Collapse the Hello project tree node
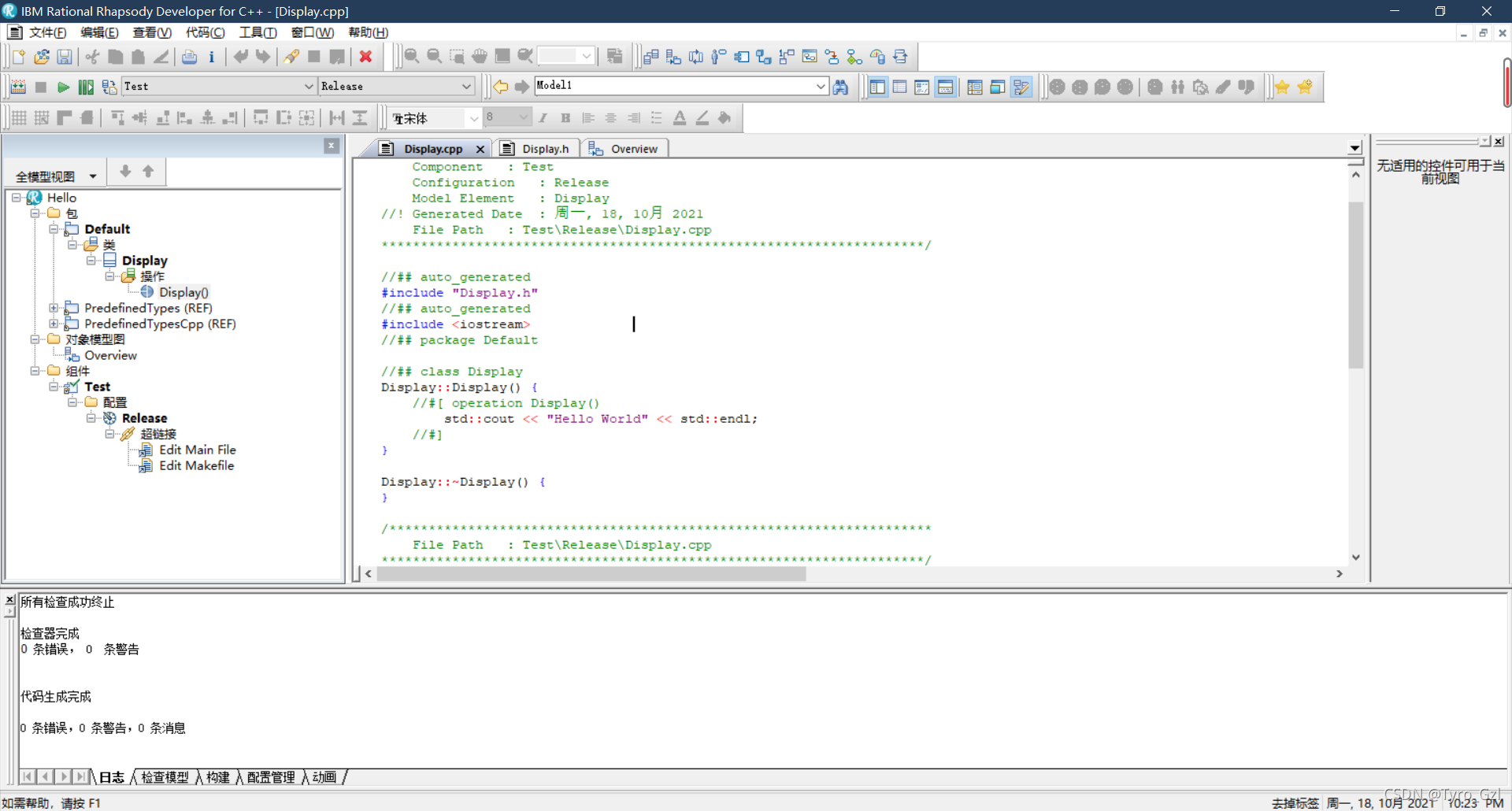This screenshot has width=1512, height=811. [x=16, y=198]
